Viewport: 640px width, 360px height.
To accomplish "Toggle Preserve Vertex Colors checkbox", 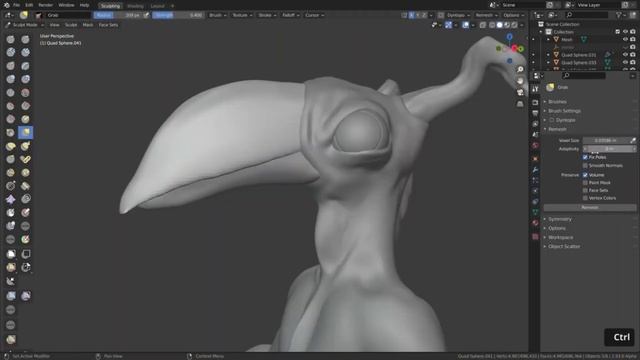I will click(585, 198).
